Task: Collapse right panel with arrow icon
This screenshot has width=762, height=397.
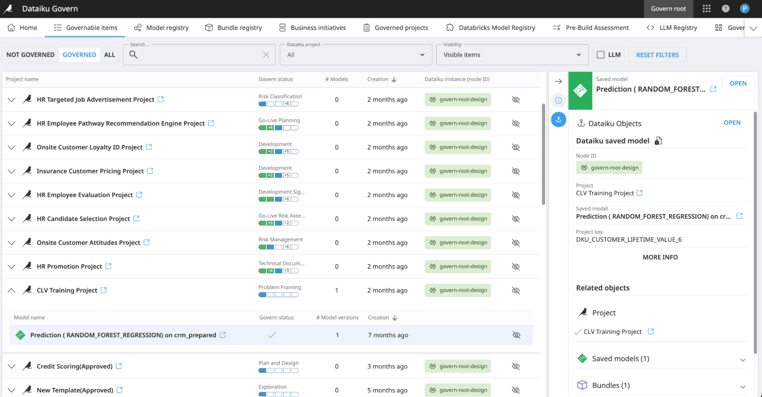Action: tap(558, 82)
